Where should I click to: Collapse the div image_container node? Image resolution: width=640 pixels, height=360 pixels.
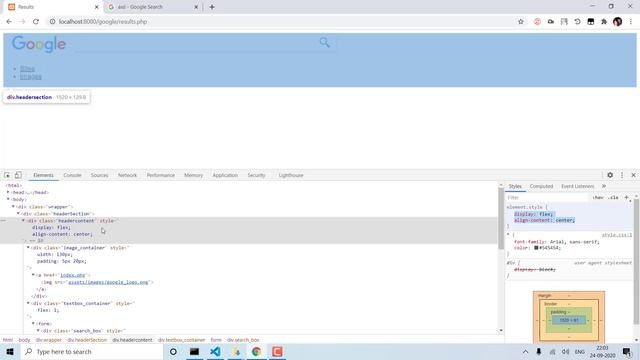pos(28,247)
